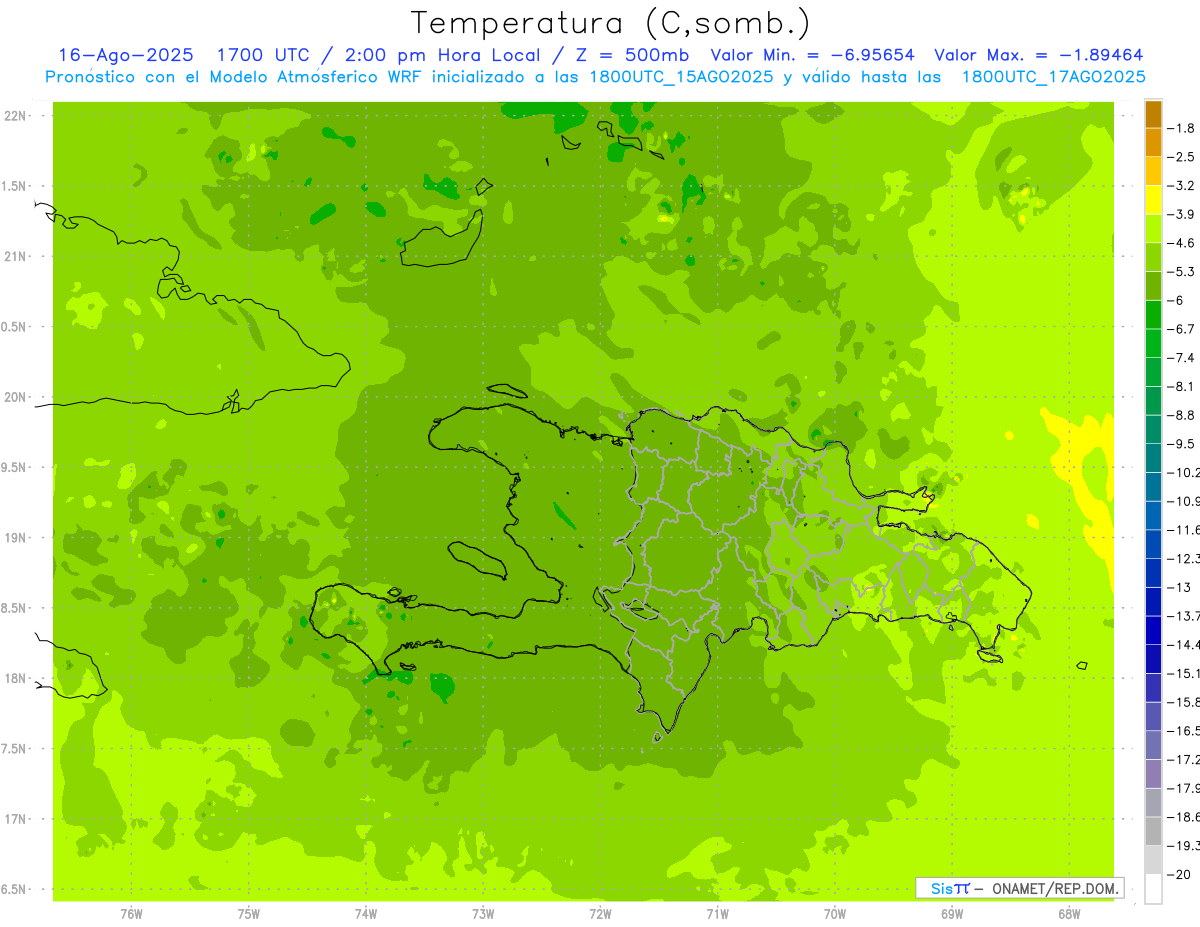
Task: Pick the blue swatch between -13 and -13.7
Action: (x=1154, y=602)
